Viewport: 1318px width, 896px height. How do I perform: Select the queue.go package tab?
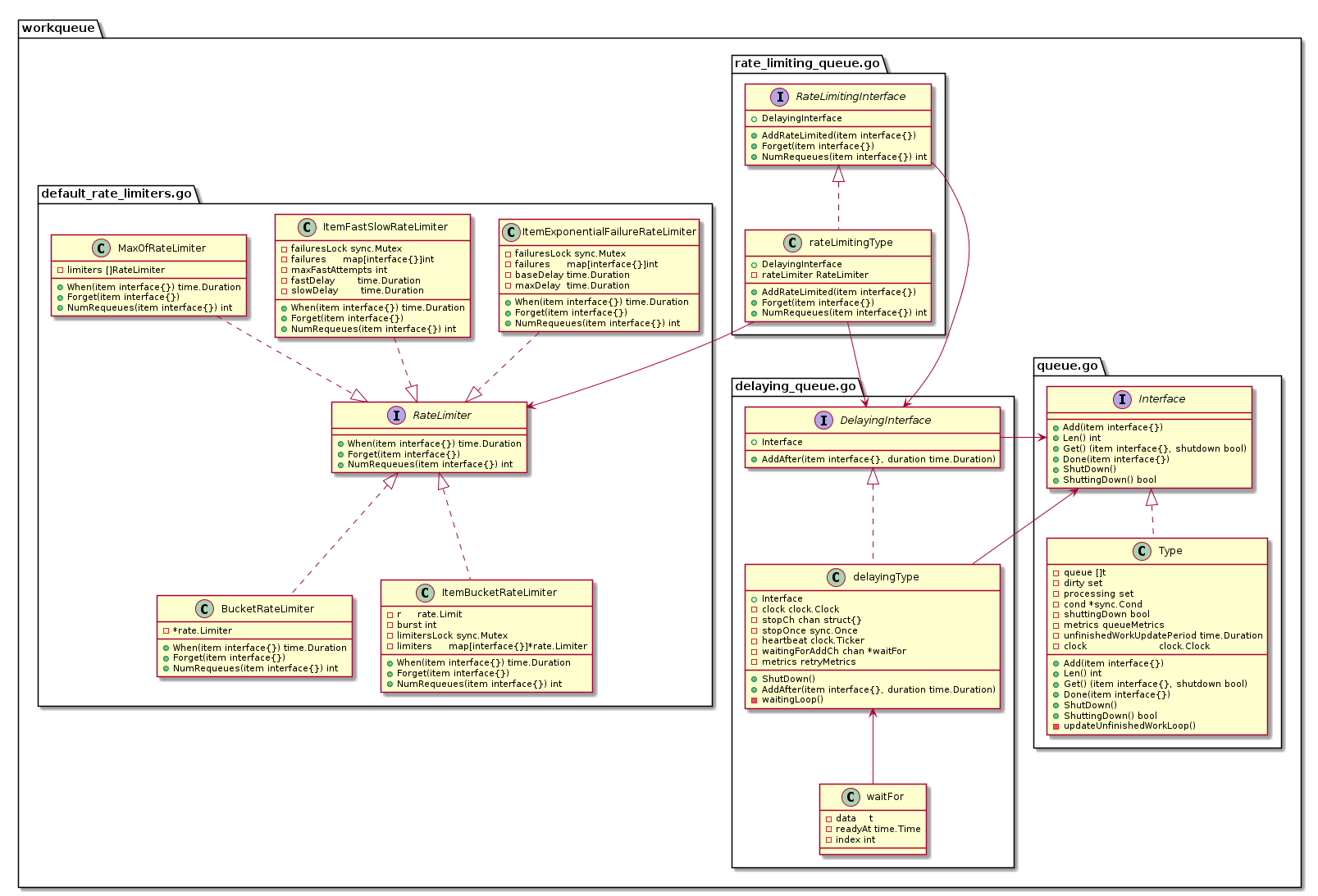point(1067,366)
